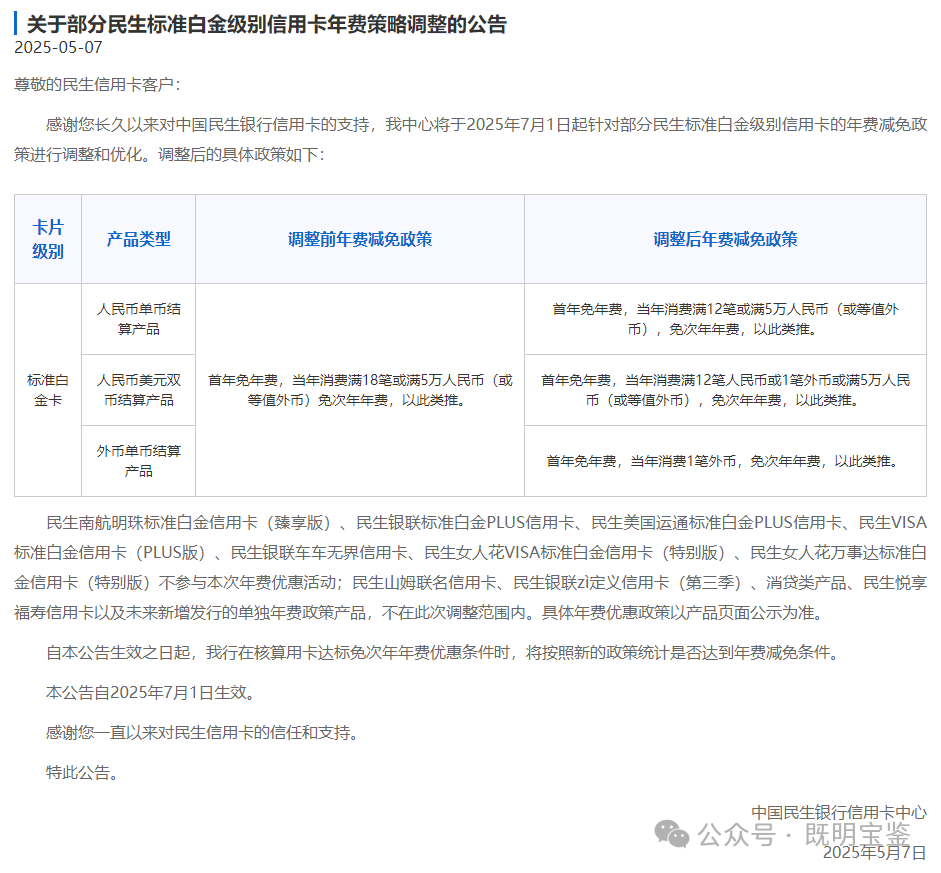Screen dimensions: 941x873
Task: Click the date 2025-05-07 under the title
Action: (x=58, y=47)
